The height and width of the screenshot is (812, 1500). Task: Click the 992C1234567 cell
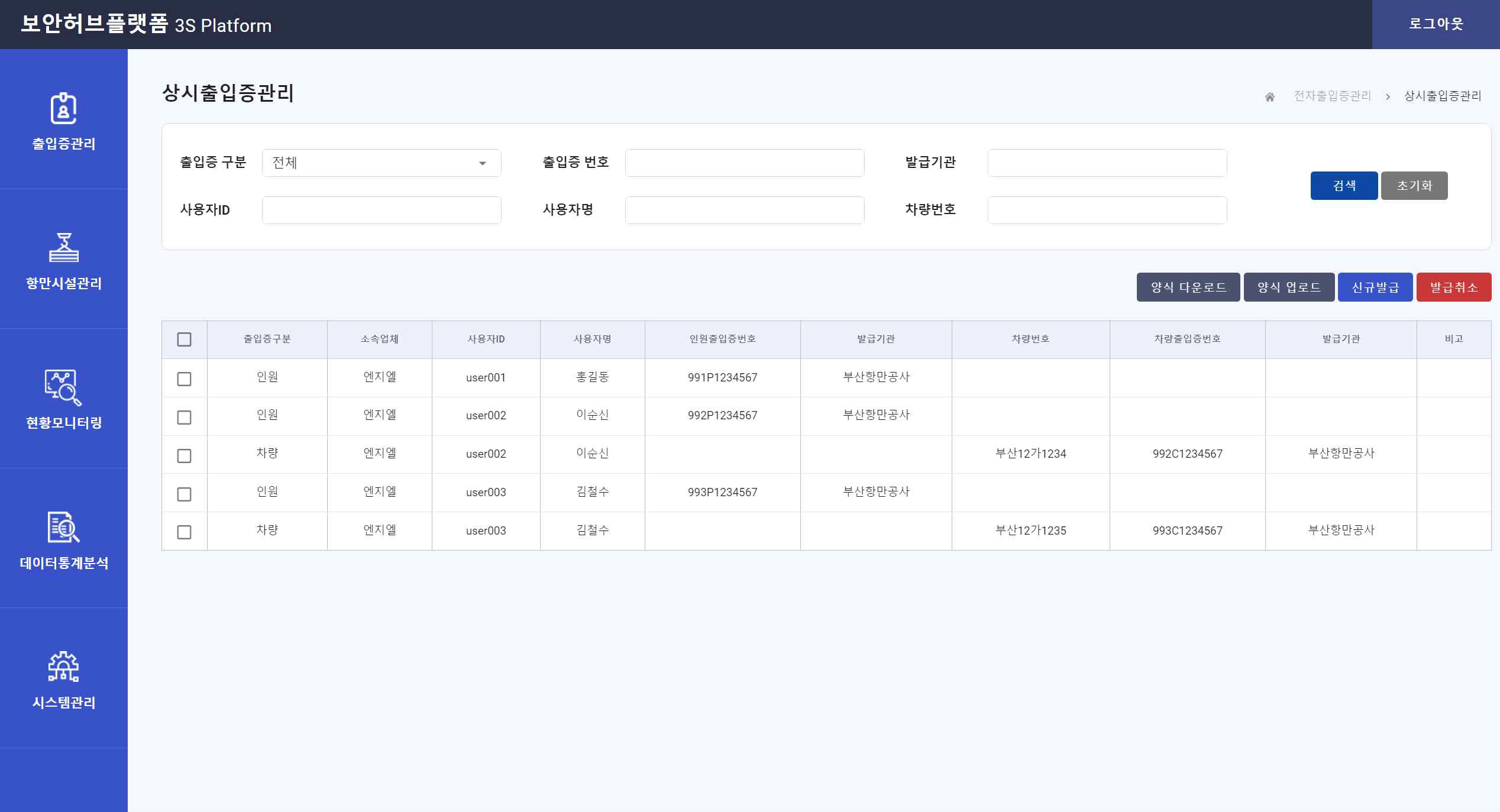[1188, 454]
